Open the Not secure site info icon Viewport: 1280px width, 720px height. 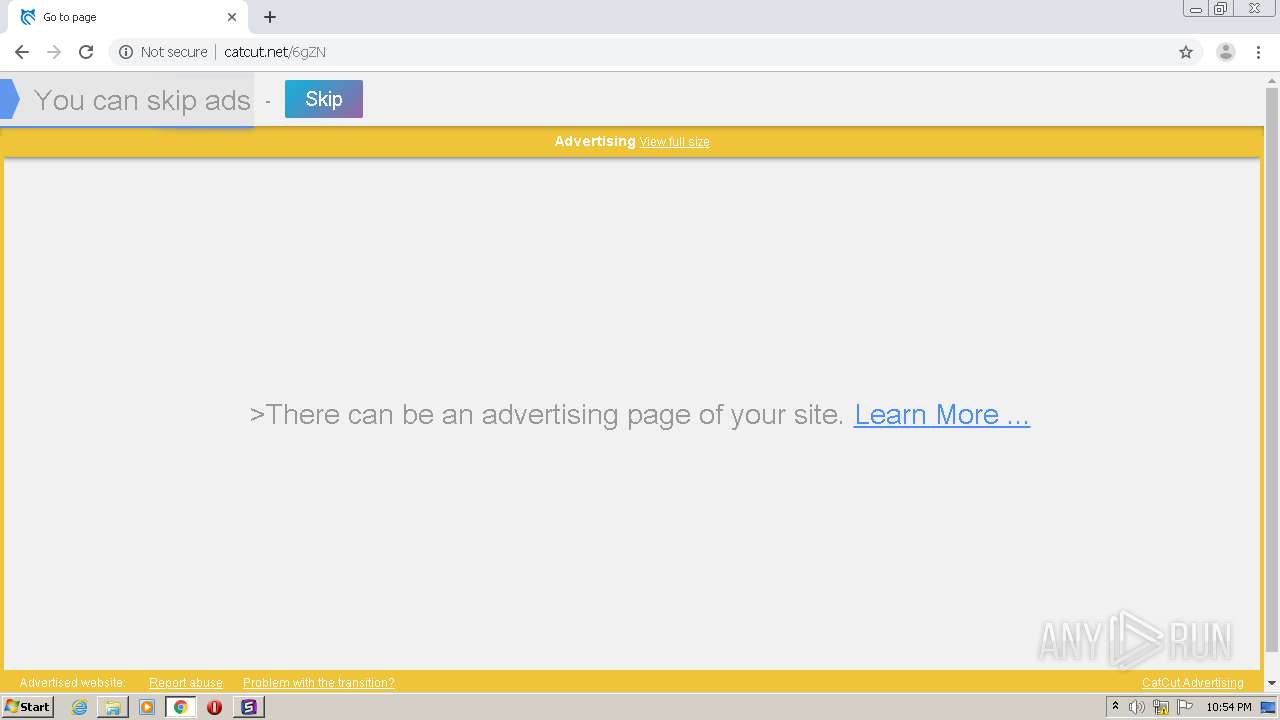coord(126,52)
